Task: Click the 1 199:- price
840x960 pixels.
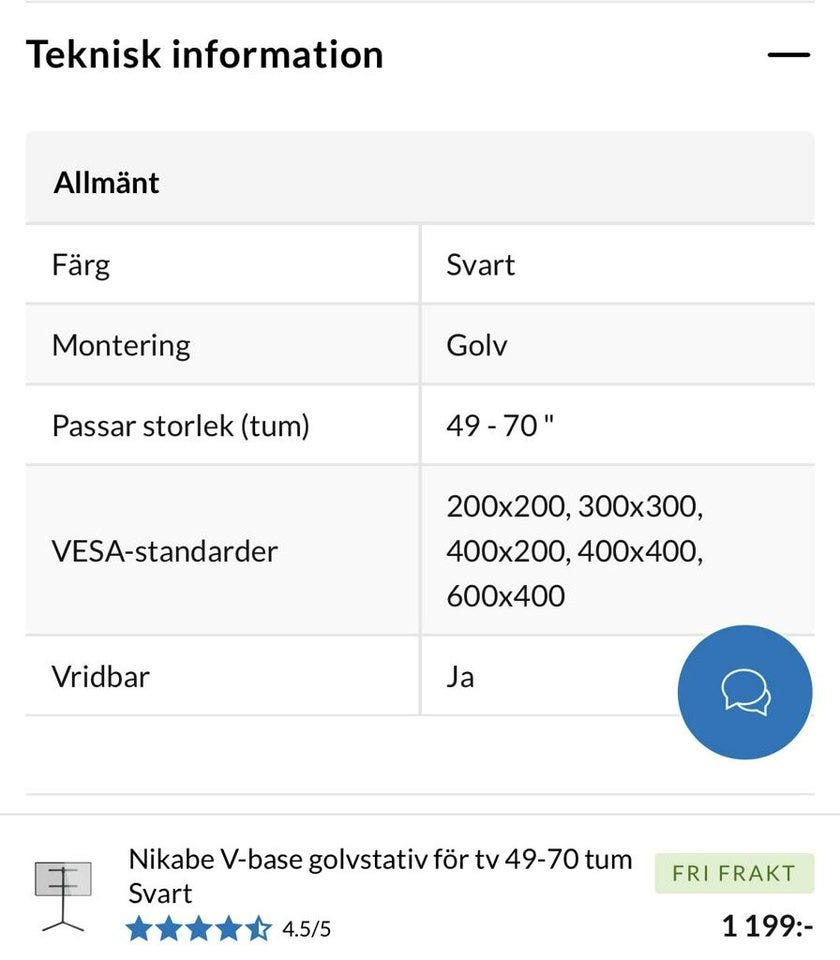Action: 767,926
